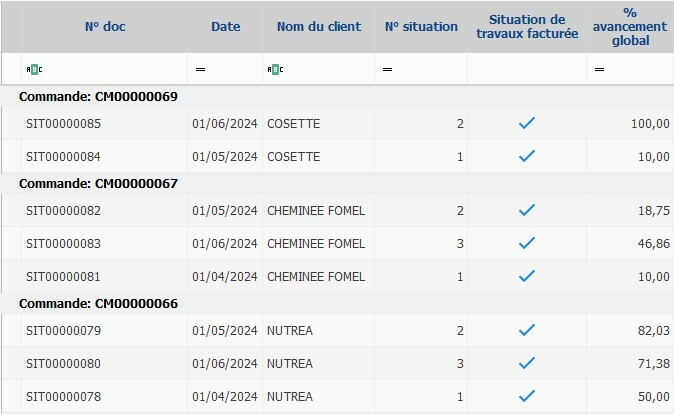
Task: Sort by the Date column header
Action: click(226, 27)
